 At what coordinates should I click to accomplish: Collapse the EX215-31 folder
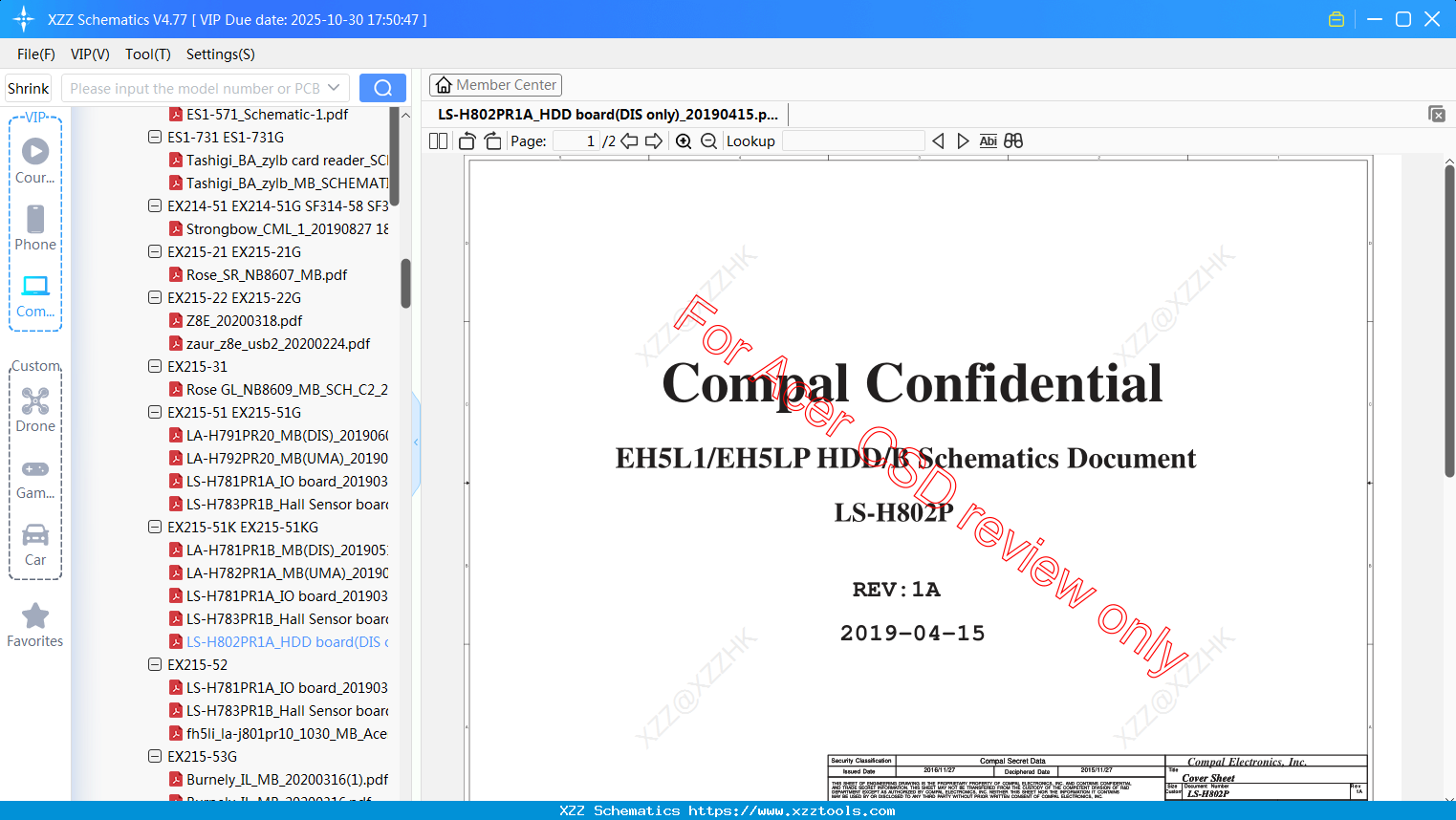click(155, 366)
